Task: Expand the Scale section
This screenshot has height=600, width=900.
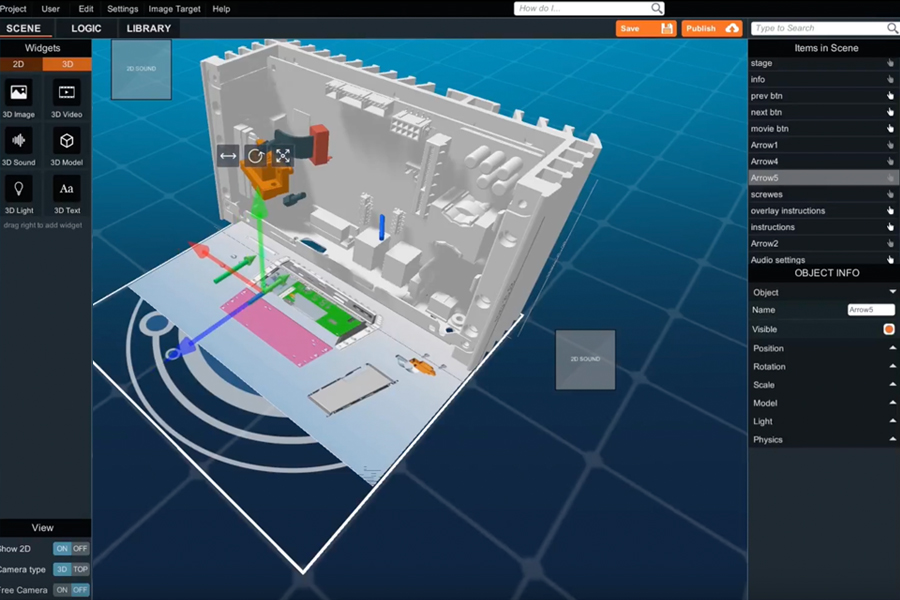Action: pos(893,385)
